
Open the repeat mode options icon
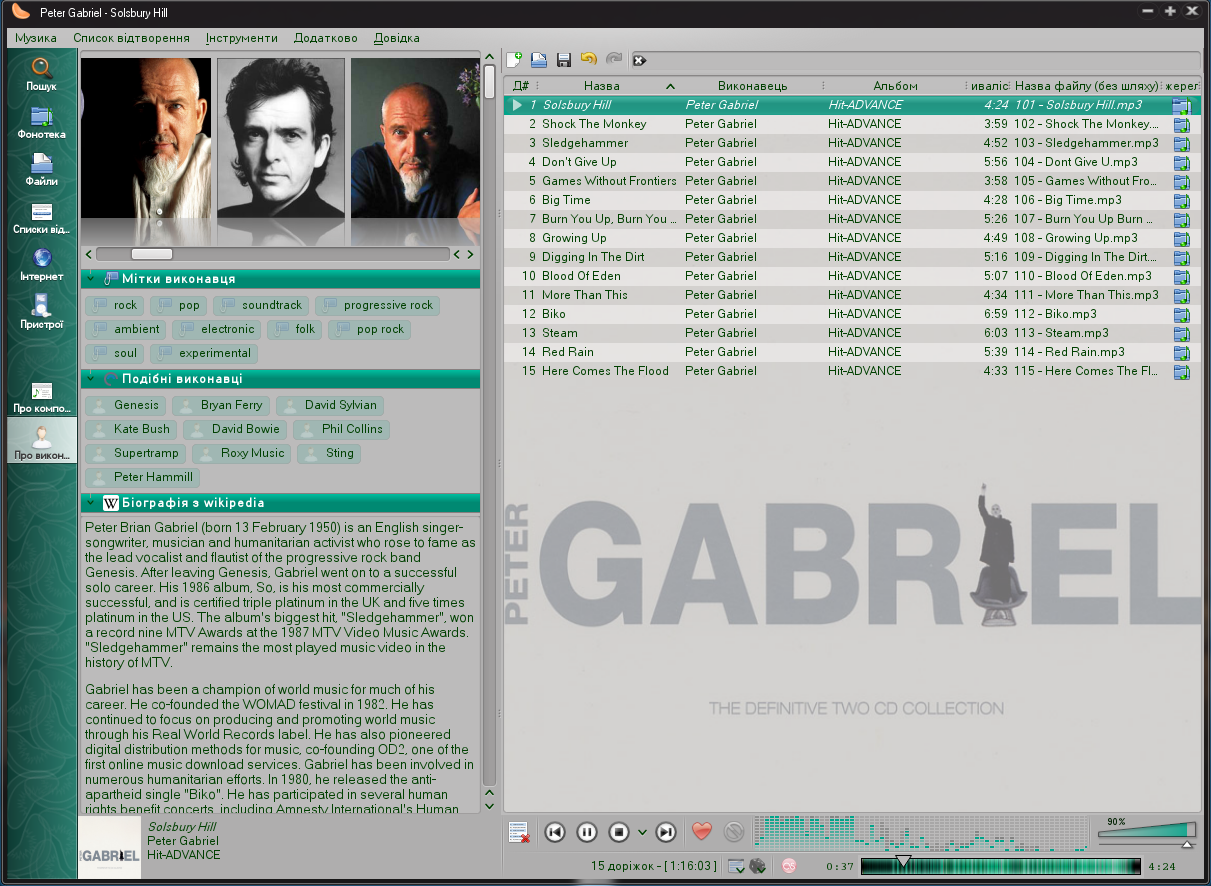[x=736, y=866]
